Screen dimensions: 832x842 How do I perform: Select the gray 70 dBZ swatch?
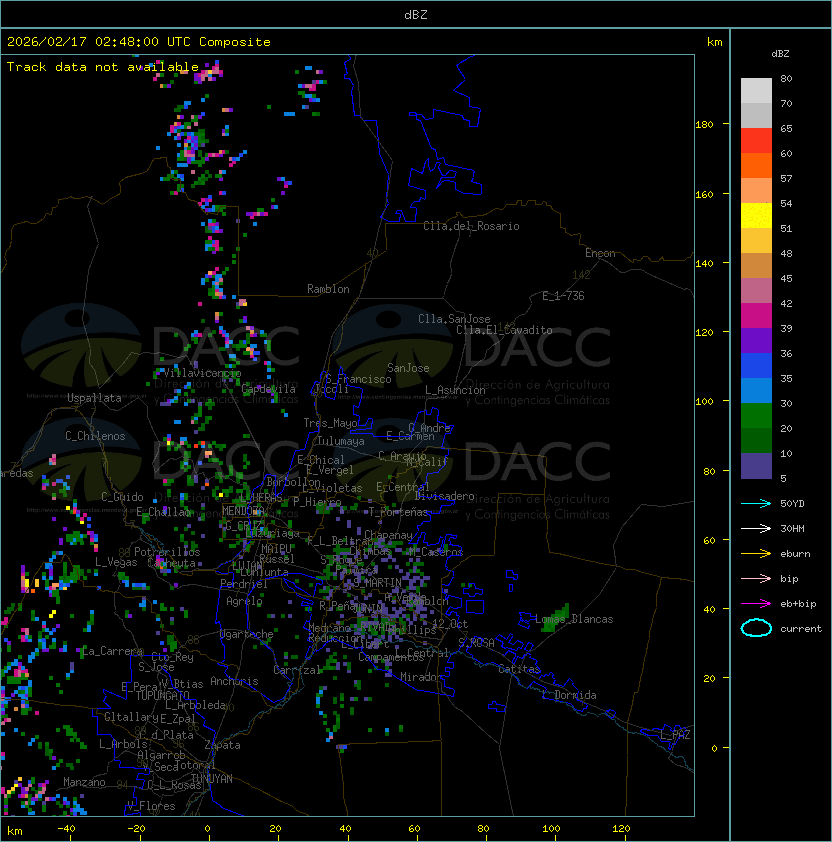(x=756, y=115)
